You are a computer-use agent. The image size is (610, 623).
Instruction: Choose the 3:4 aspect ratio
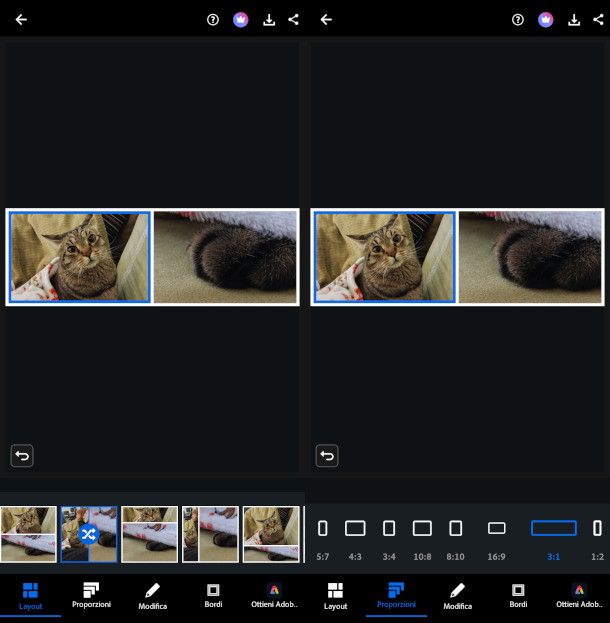[389, 540]
